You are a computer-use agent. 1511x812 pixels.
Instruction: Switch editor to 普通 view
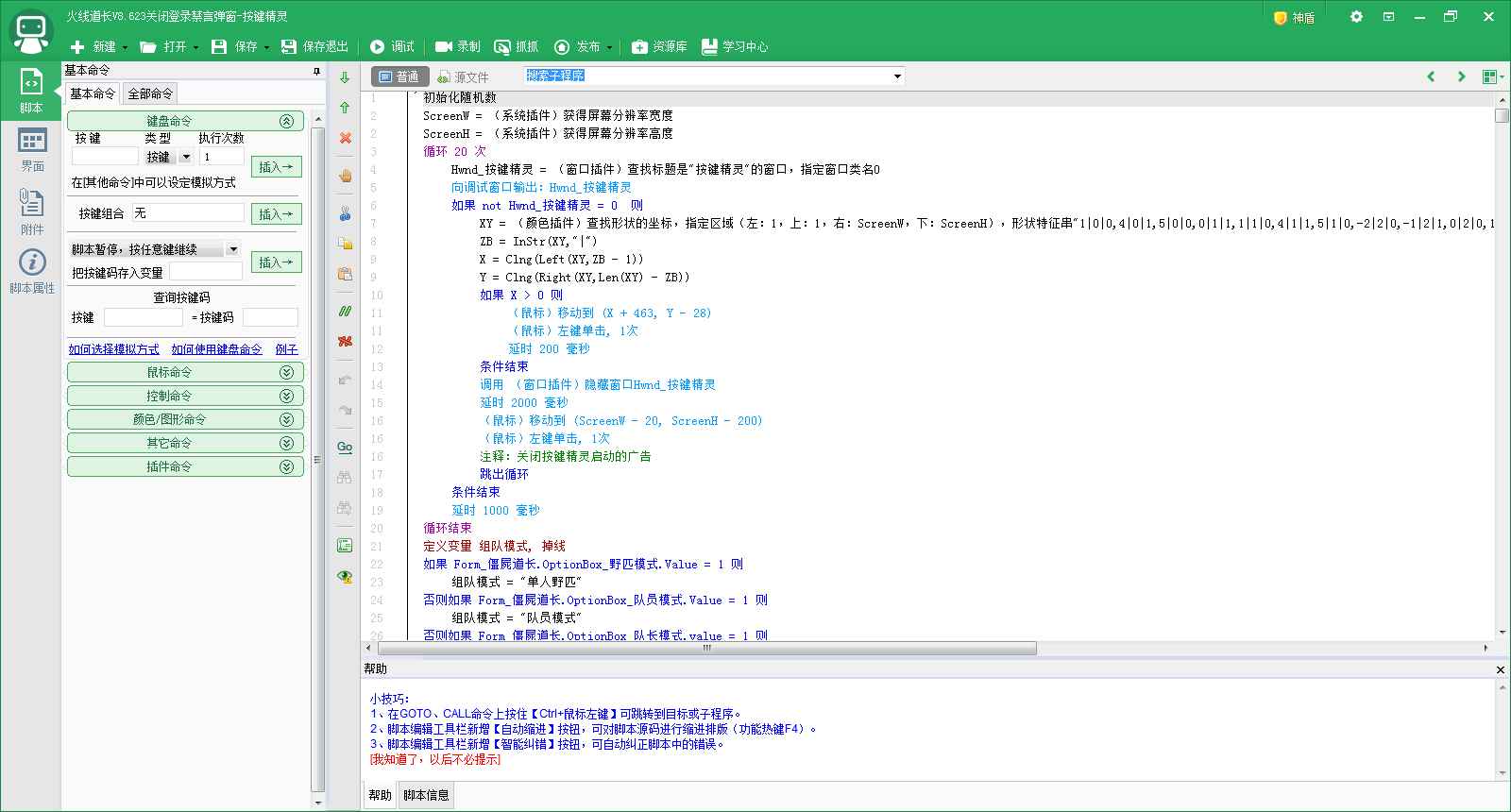pos(399,76)
